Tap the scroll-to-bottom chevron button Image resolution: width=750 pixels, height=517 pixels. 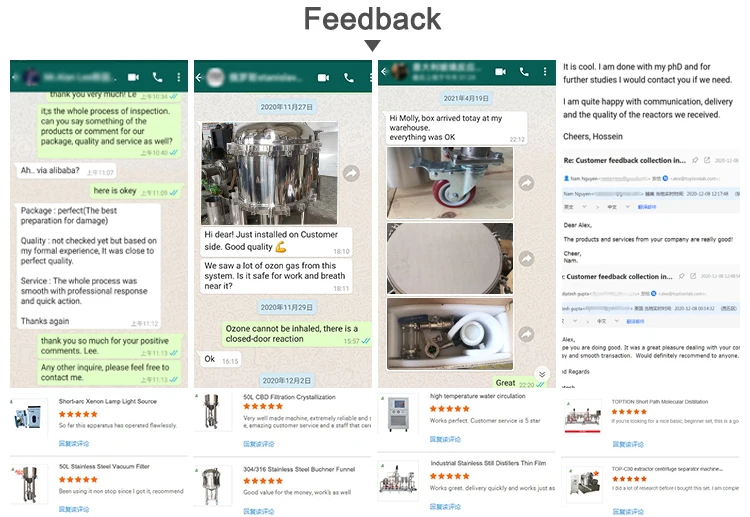click(542, 374)
